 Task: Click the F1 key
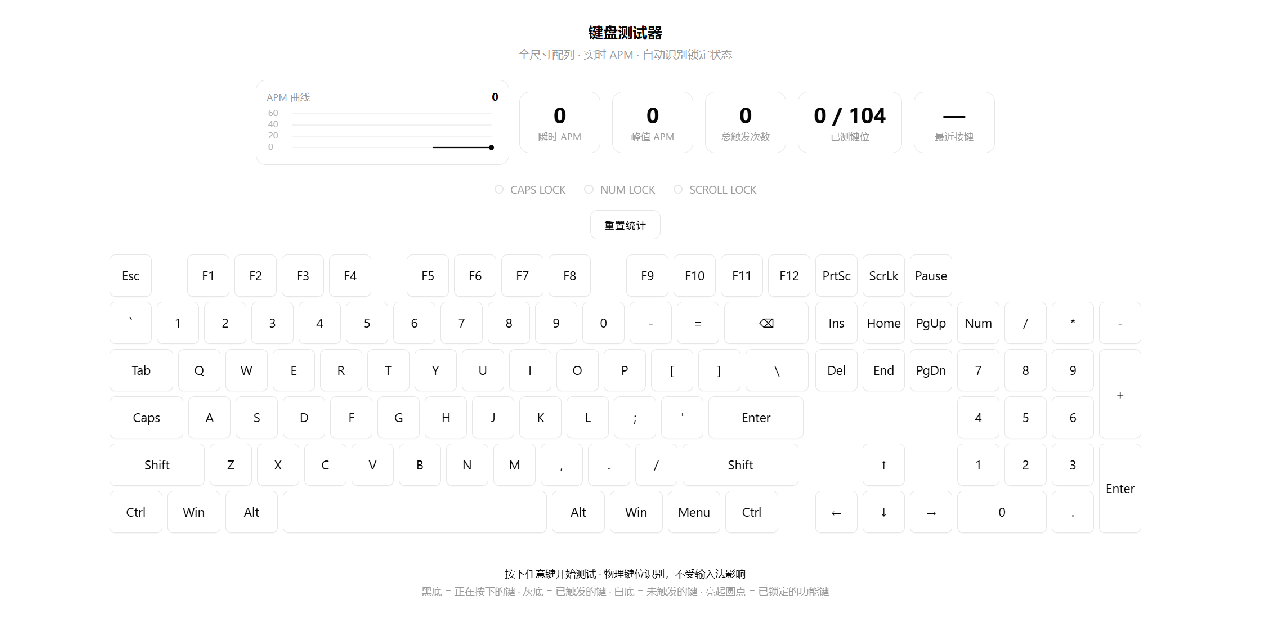208,276
